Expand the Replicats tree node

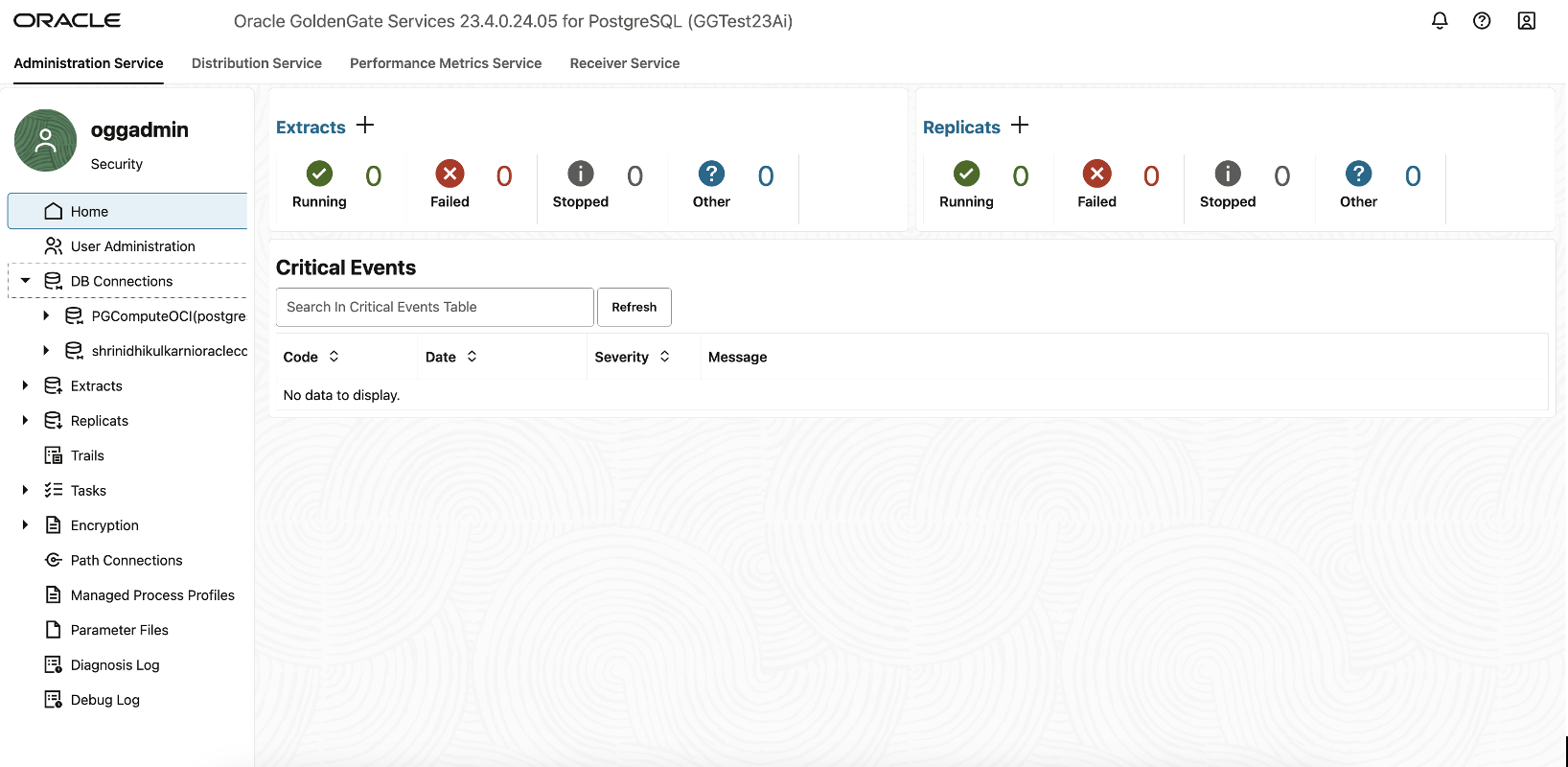[26, 420]
